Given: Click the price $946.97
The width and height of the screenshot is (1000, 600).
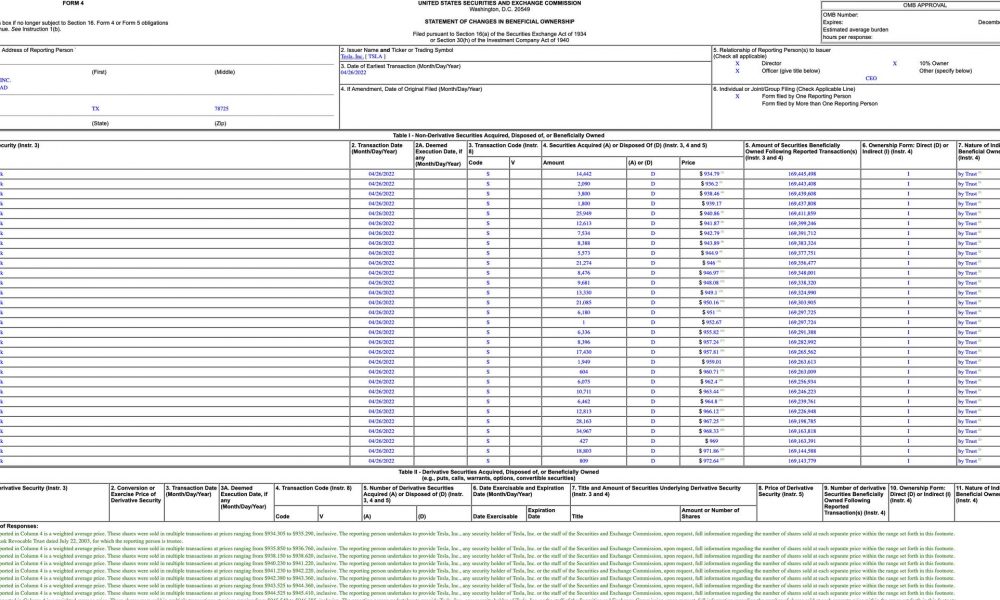Looking at the screenshot, I should click(x=711, y=273).
